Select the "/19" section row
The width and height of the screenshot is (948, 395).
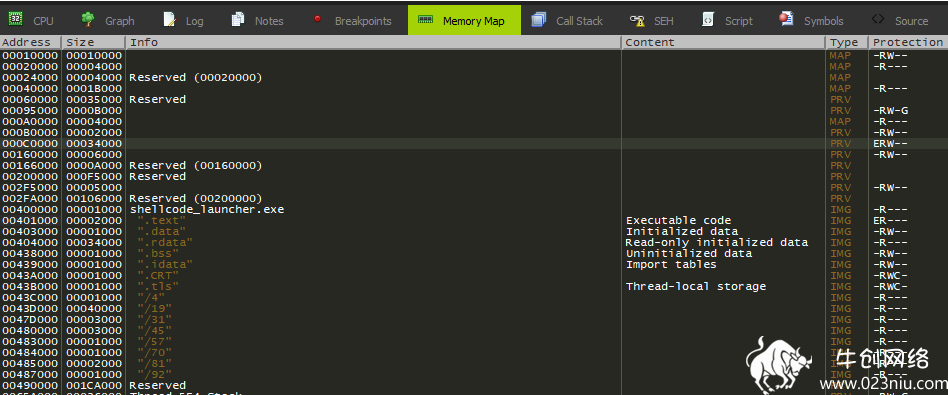[474, 308]
